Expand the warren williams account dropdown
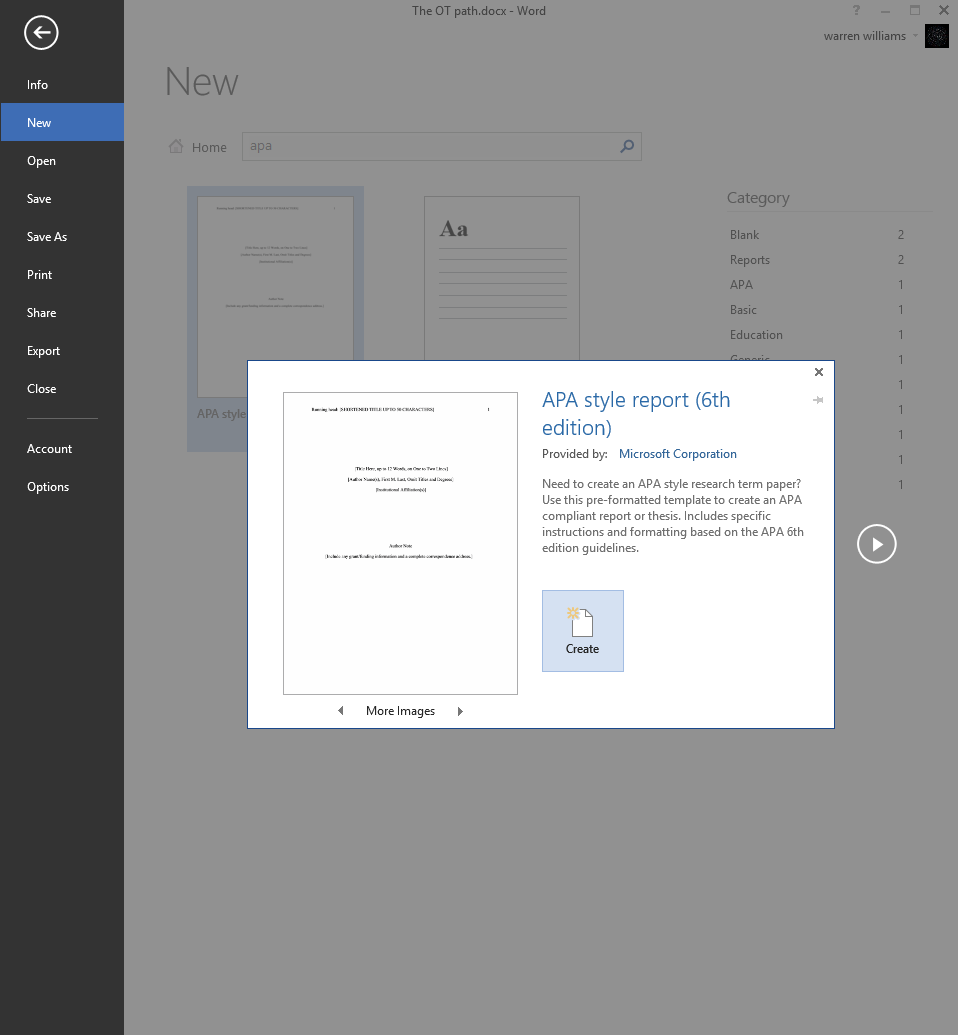This screenshot has height=1035, width=958. (x=915, y=36)
